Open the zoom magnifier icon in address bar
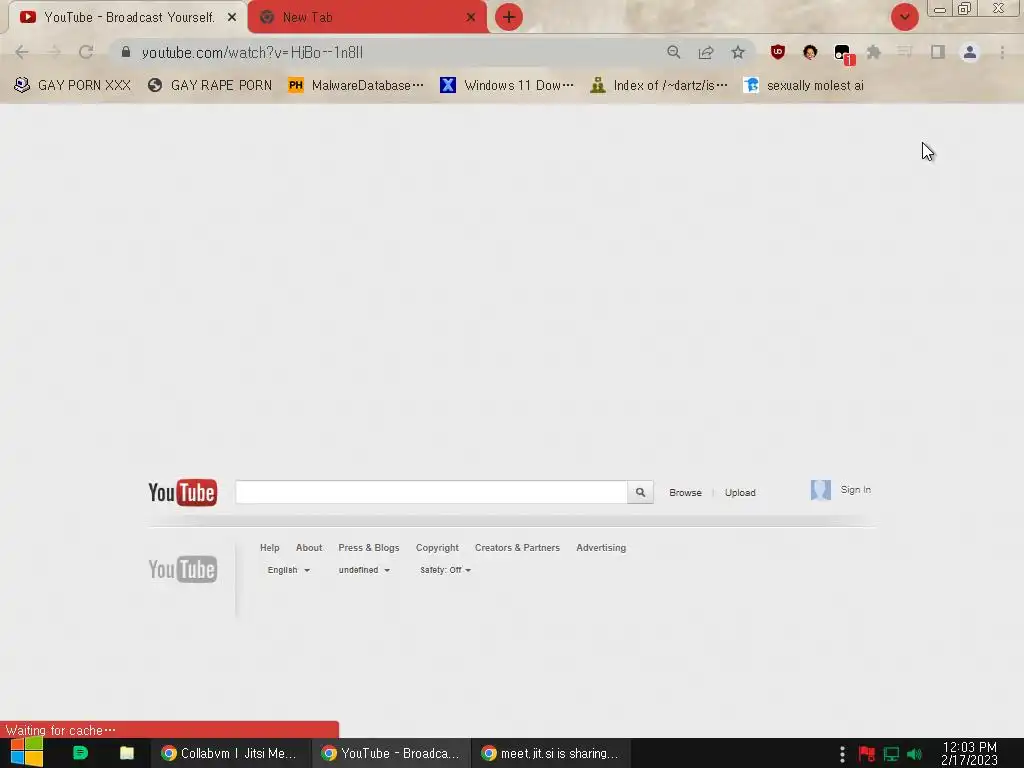 click(x=673, y=52)
